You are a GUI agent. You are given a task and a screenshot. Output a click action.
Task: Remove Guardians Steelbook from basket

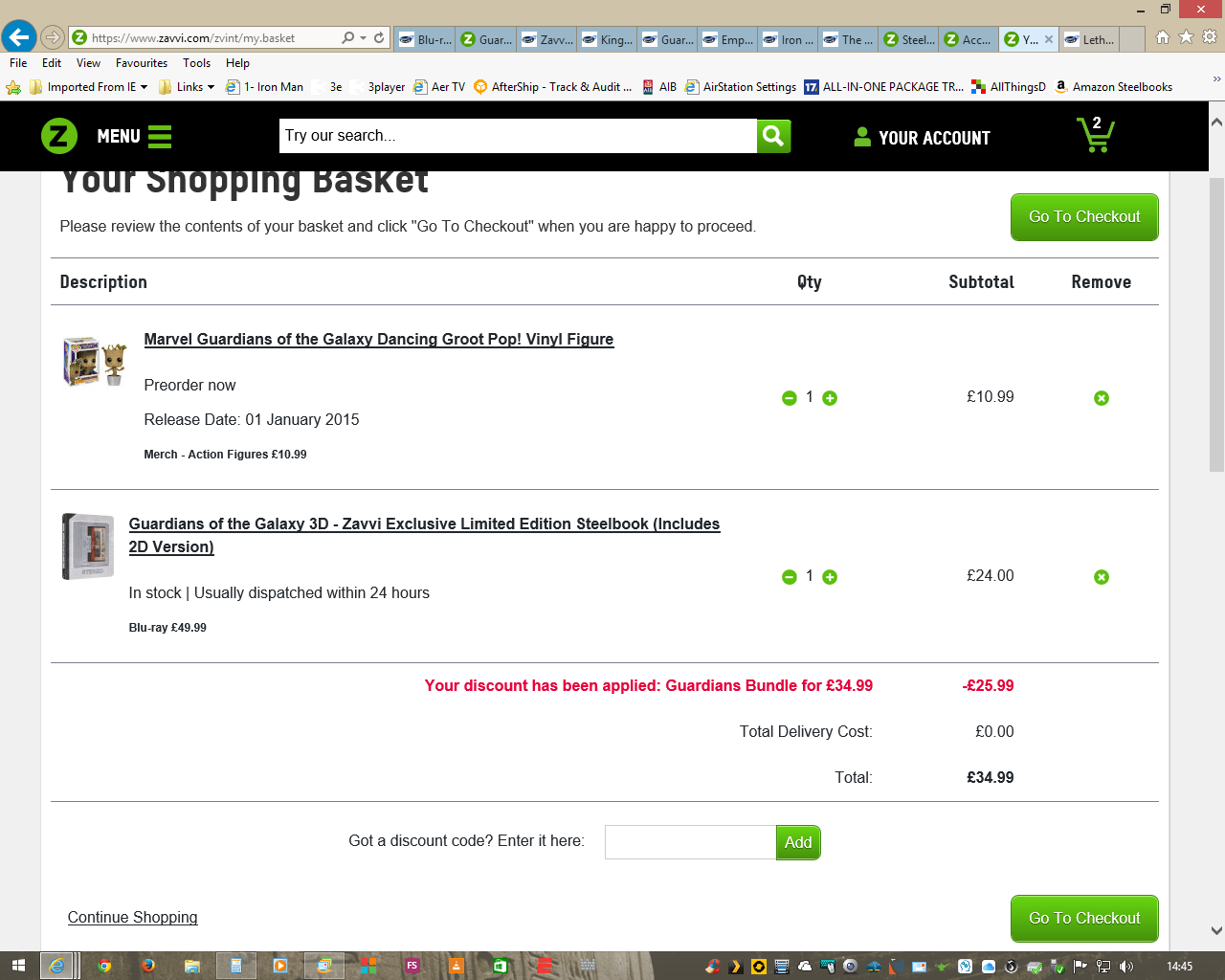1102,577
